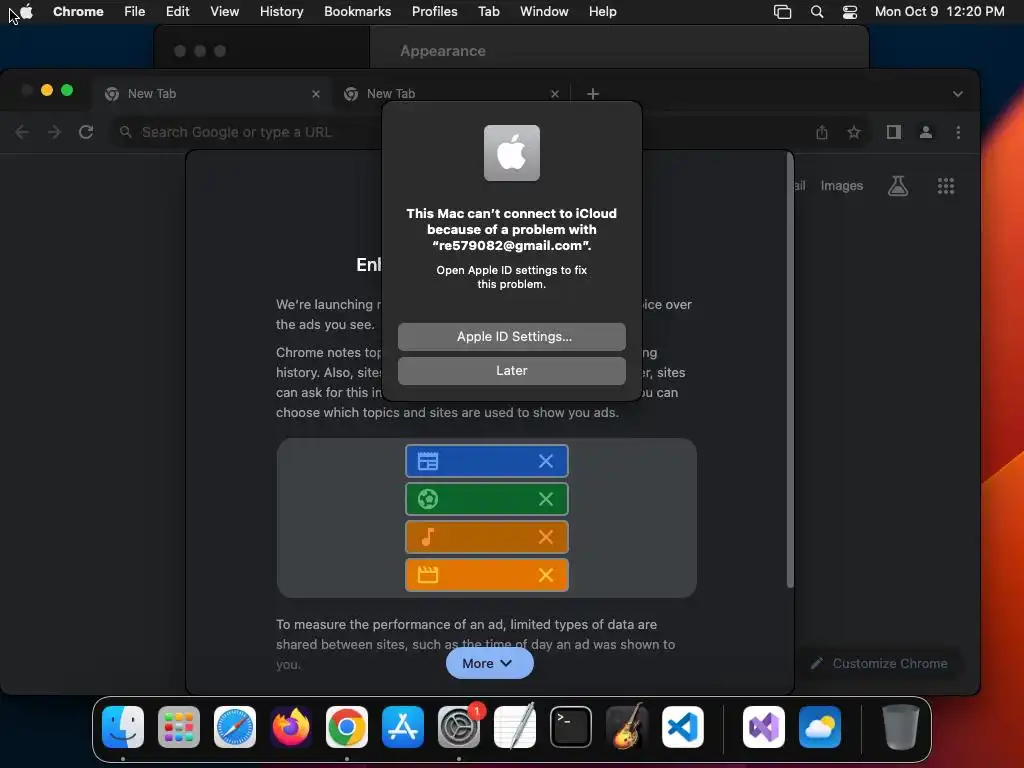Open Trash from the Dock
The width and height of the screenshot is (1024, 768).
901,727
